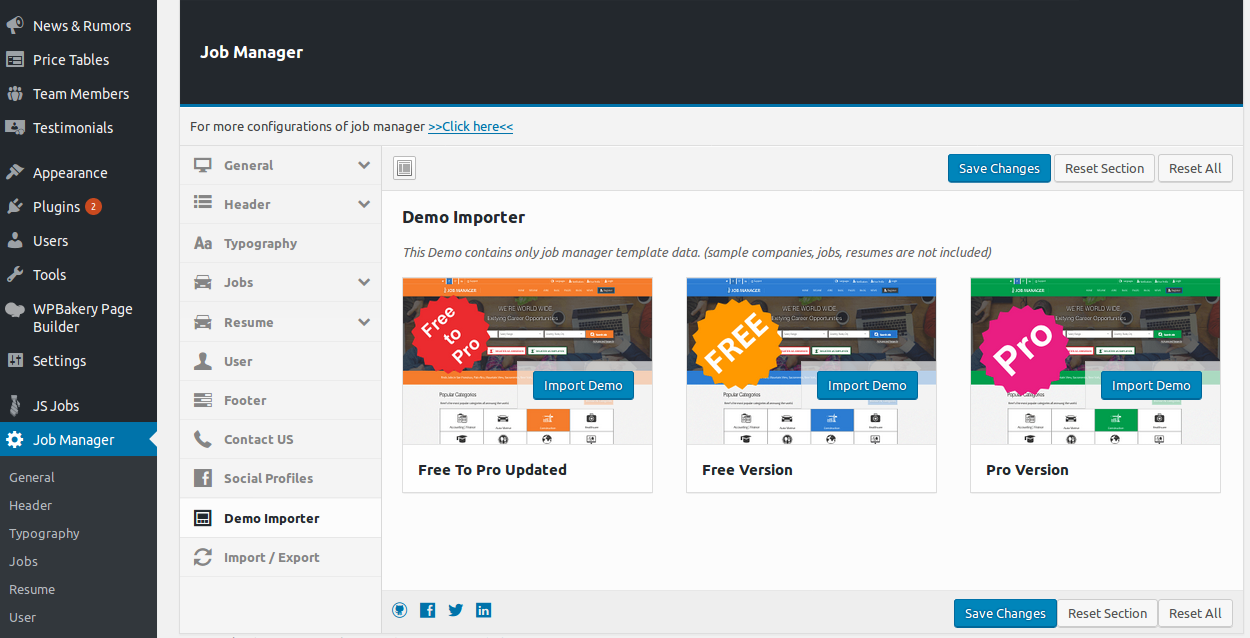Screen dimensions: 1250x638
Task: Import the Free To Pro Updated demo
Action: pos(583,386)
